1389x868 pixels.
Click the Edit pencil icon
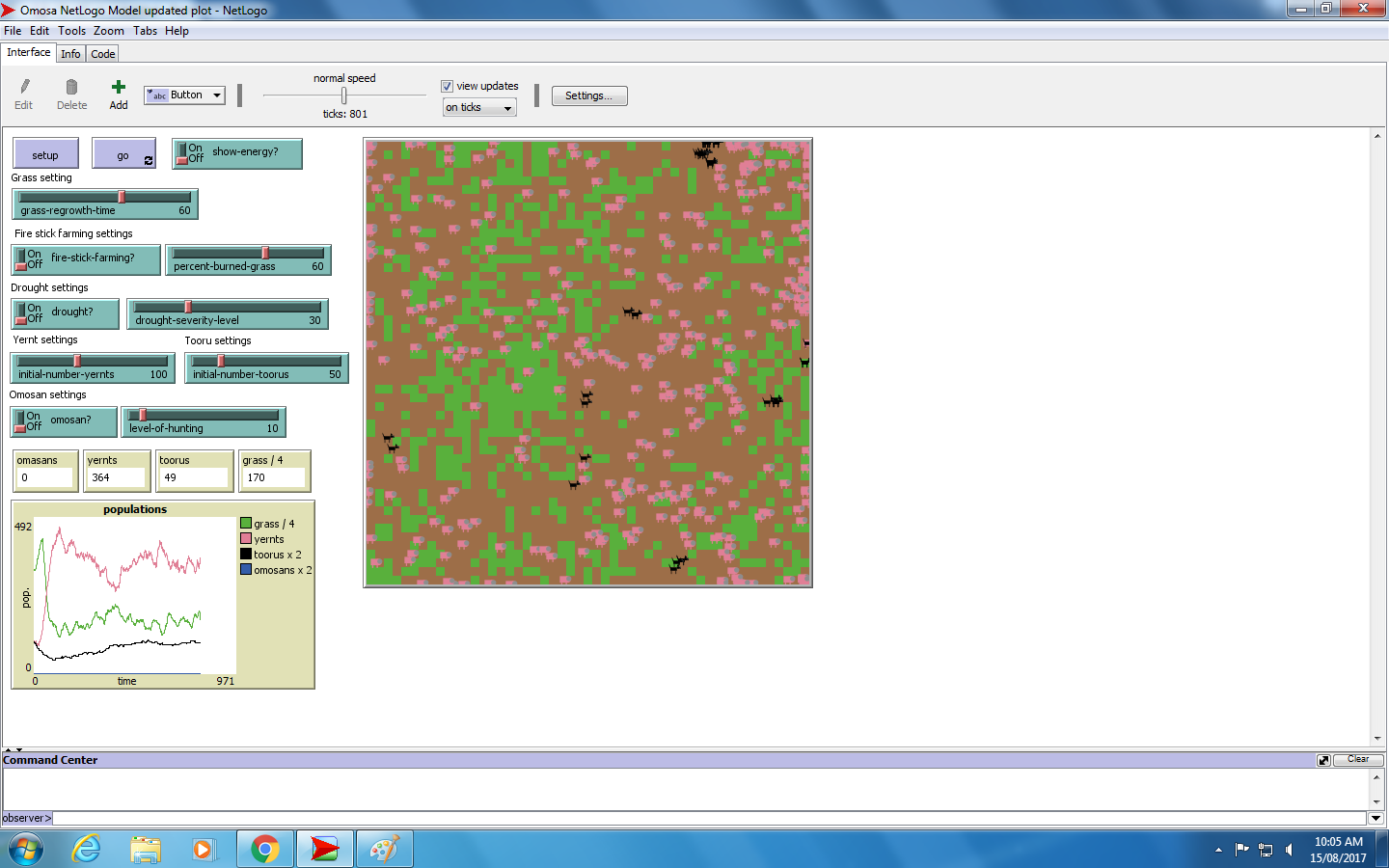coord(24,87)
